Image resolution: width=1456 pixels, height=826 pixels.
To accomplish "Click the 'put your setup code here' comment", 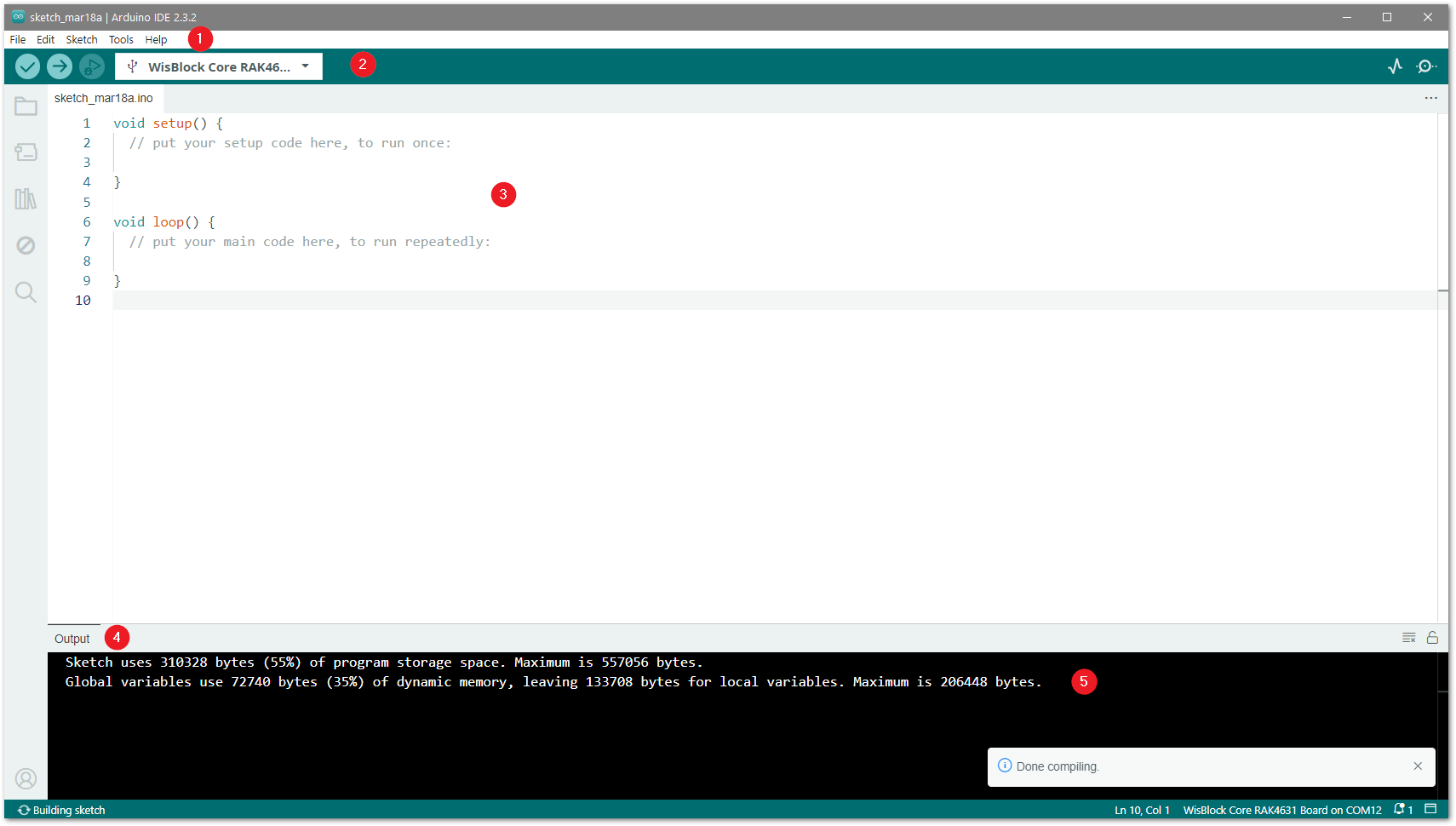I will [290, 143].
